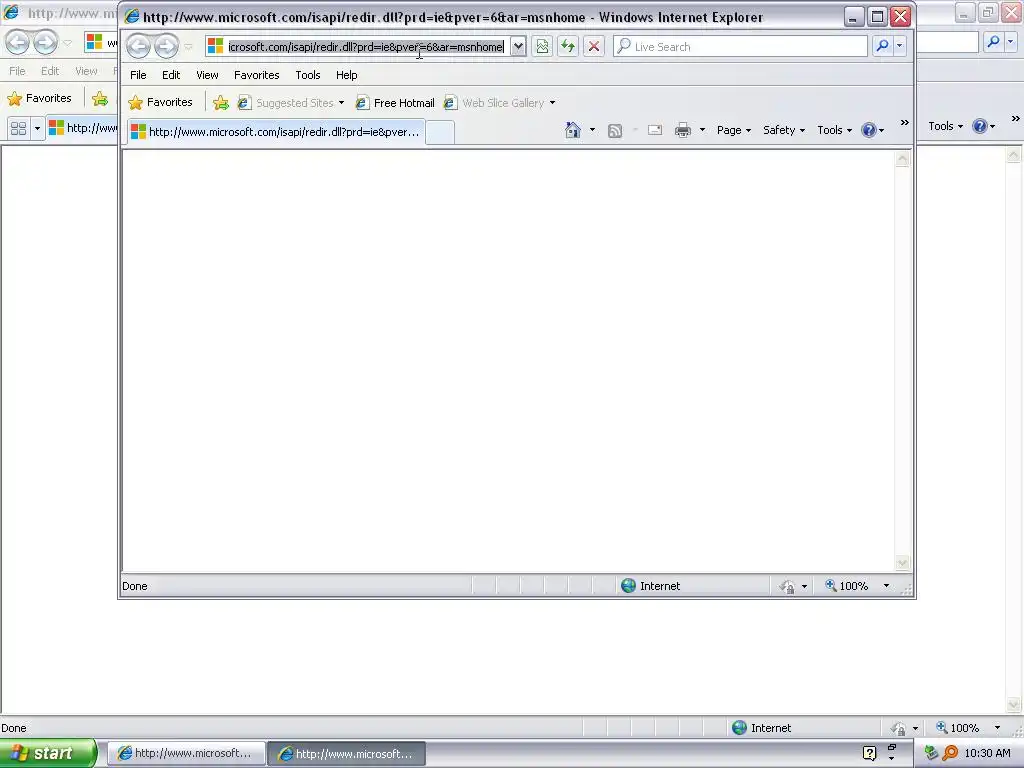Image resolution: width=1024 pixels, height=768 pixels.
Task: Click the help question mark tray icon
Action: (x=869, y=754)
